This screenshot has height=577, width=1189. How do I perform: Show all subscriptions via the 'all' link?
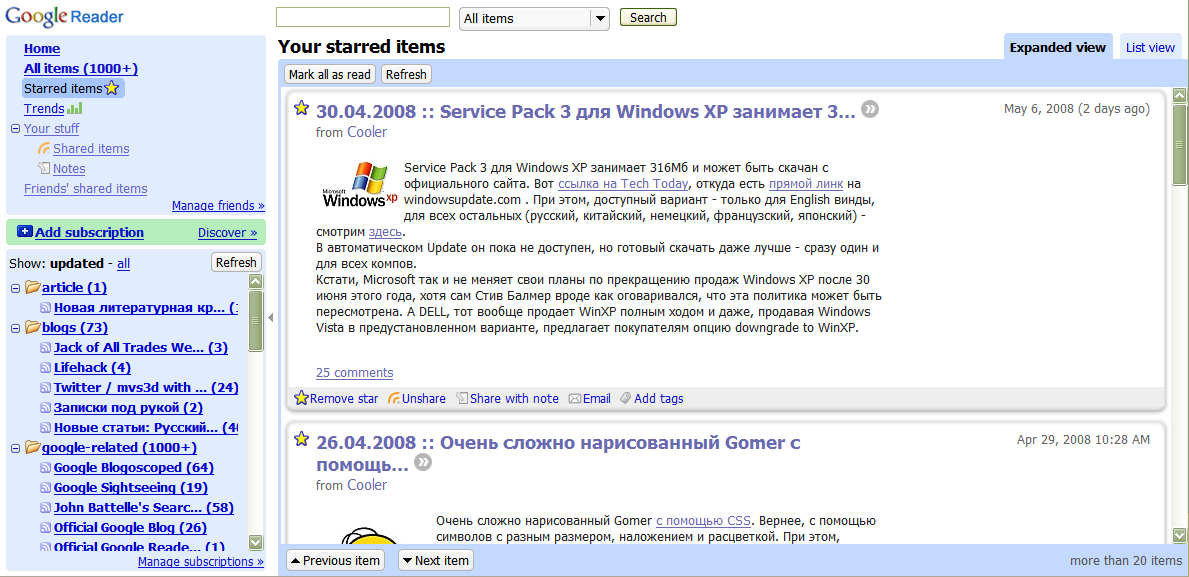tap(124, 264)
